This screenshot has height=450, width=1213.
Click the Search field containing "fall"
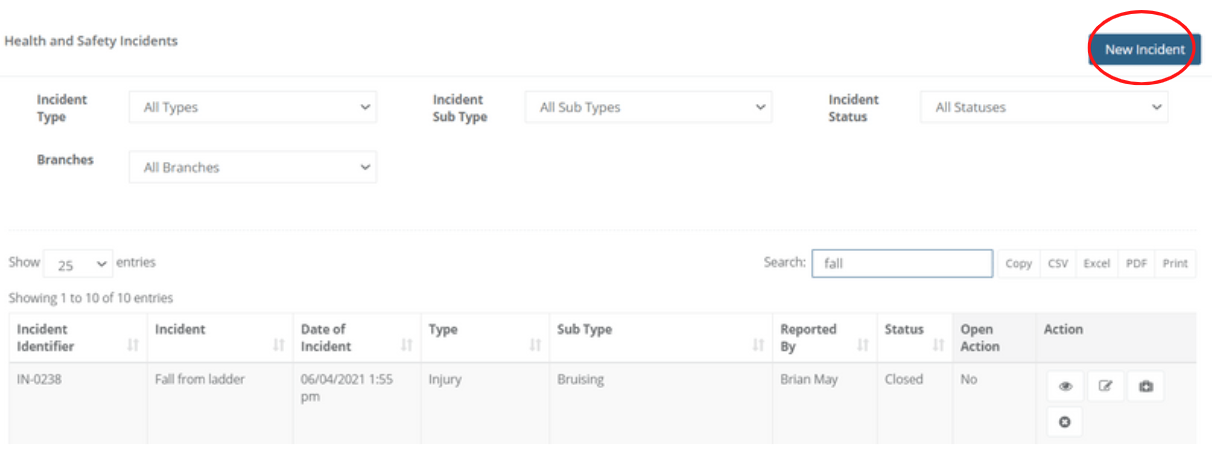901,263
